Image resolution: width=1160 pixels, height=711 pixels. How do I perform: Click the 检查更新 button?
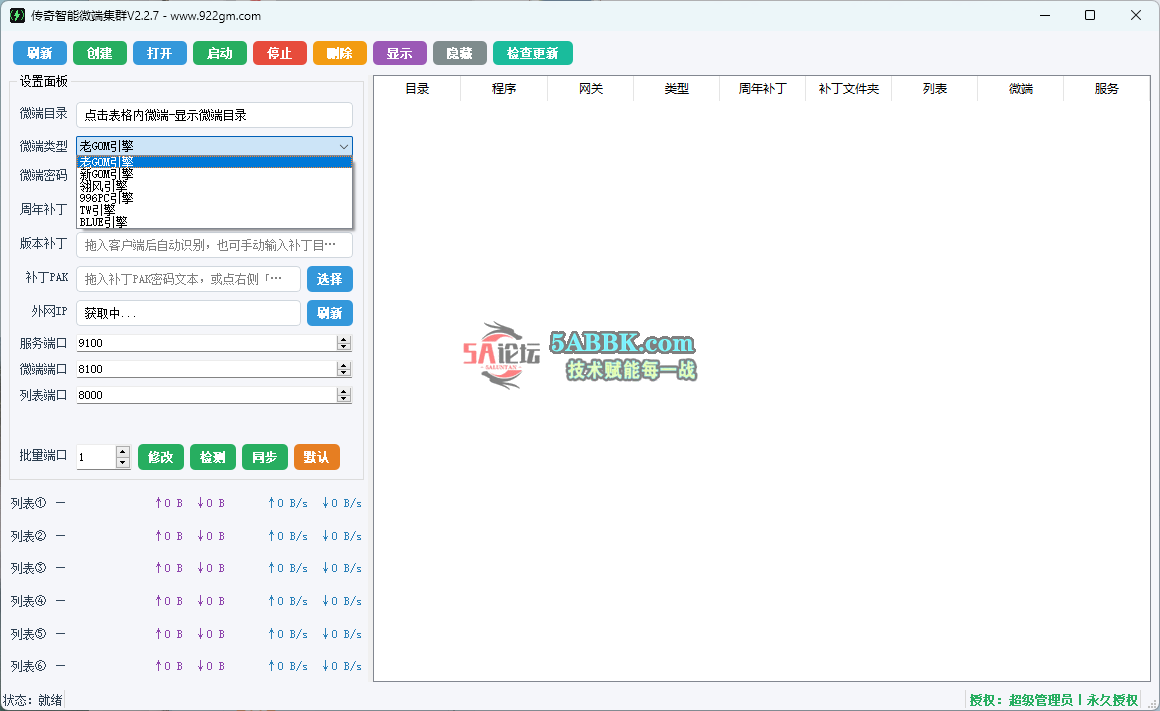click(x=533, y=53)
